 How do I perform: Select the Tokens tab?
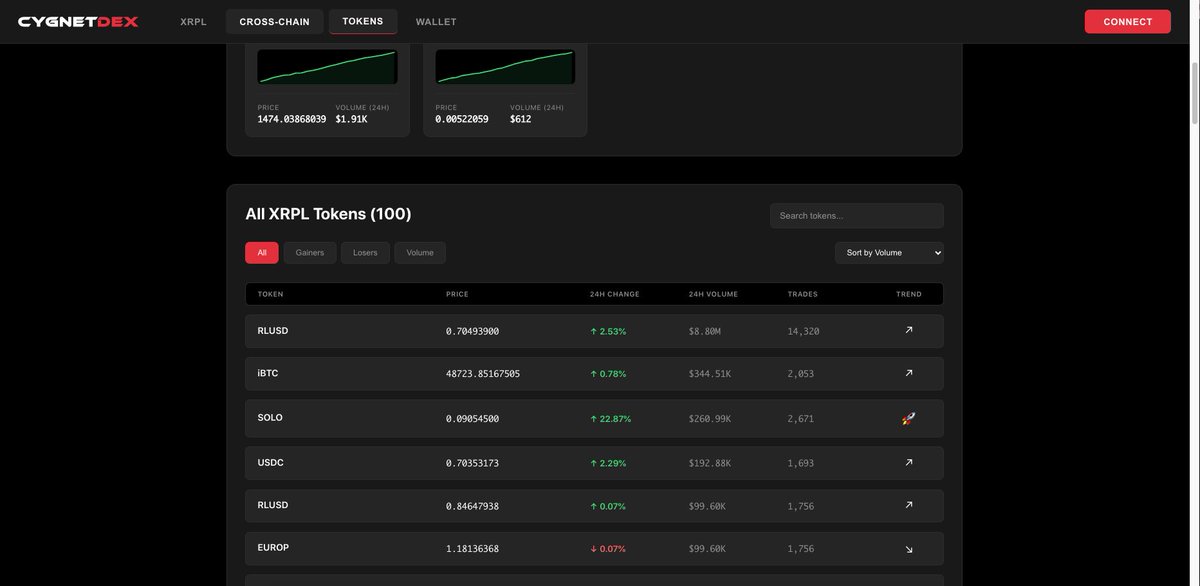pos(363,22)
